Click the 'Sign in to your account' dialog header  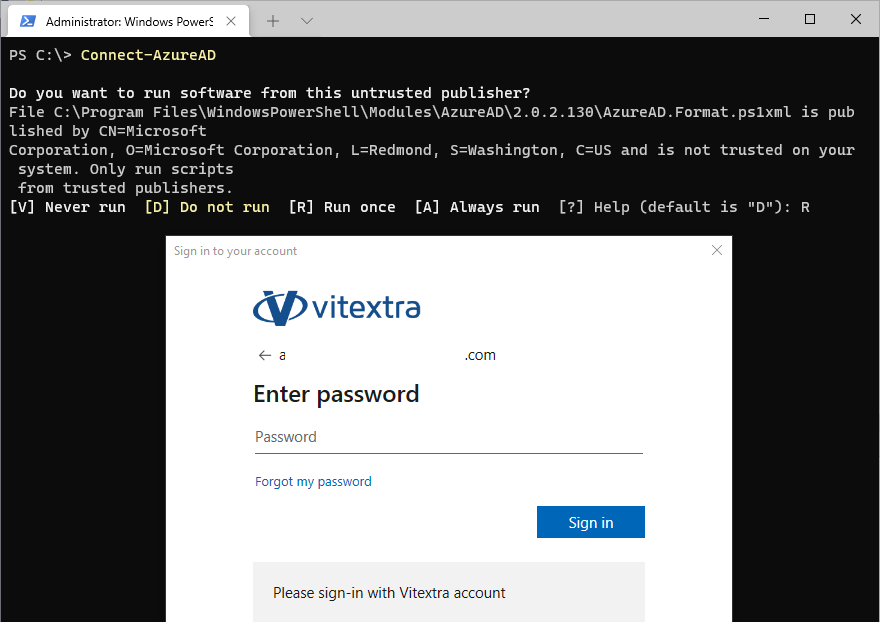(234, 251)
